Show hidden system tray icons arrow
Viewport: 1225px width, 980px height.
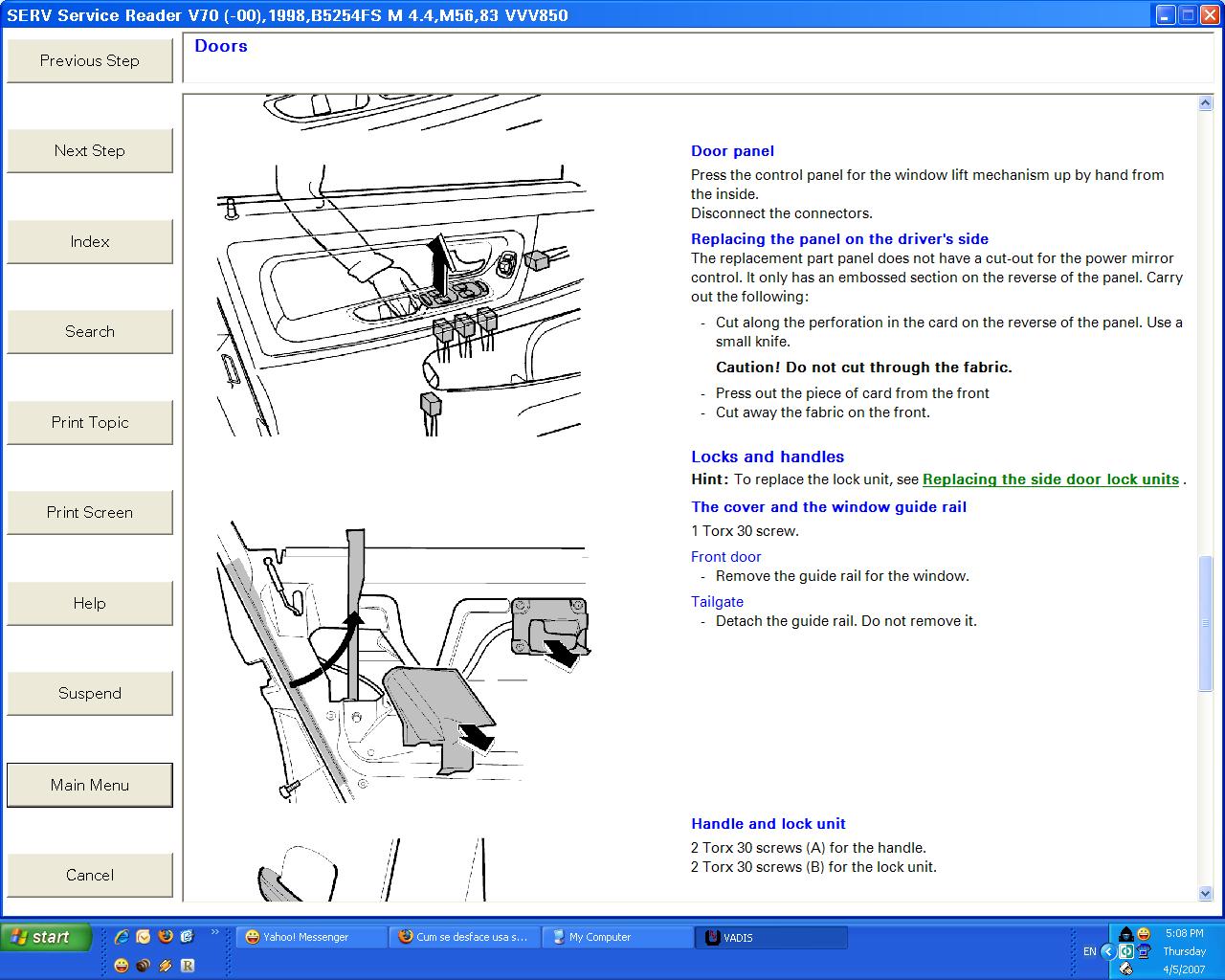pyautogui.click(x=1108, y=951)
